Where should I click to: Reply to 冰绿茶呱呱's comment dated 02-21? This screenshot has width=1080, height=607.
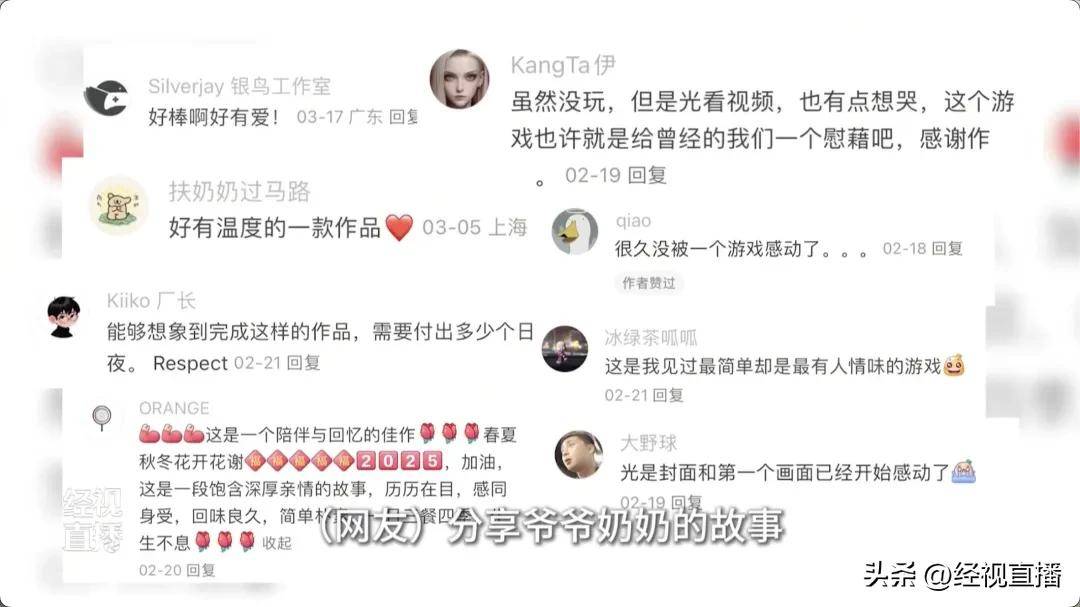pos(667,395)
